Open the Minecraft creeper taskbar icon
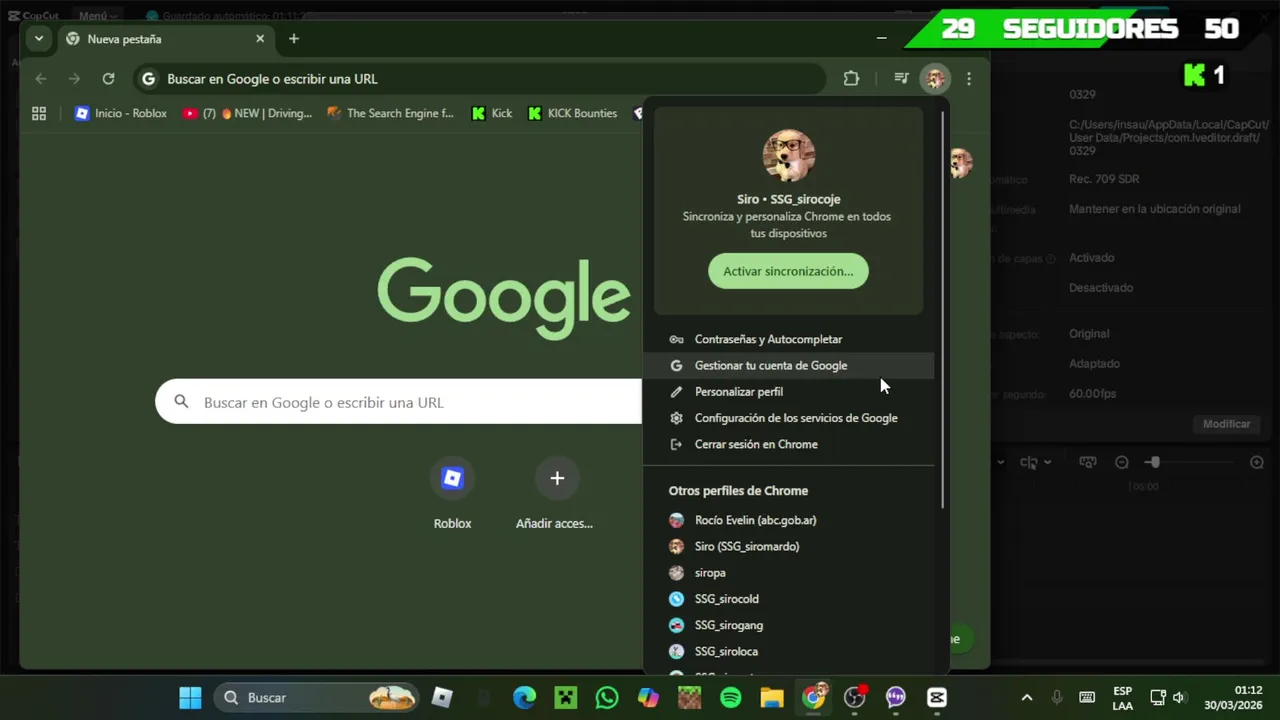Viewport: 1280px width, 720px height. (x=566, y=697)
